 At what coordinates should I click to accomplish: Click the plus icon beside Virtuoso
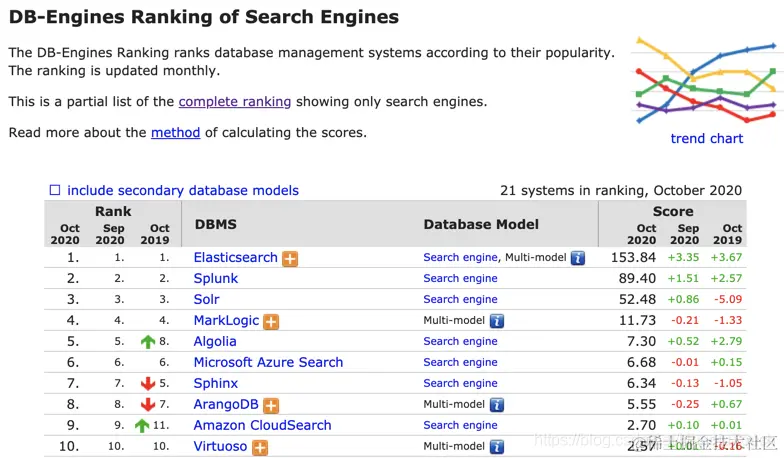pos(260,447)
